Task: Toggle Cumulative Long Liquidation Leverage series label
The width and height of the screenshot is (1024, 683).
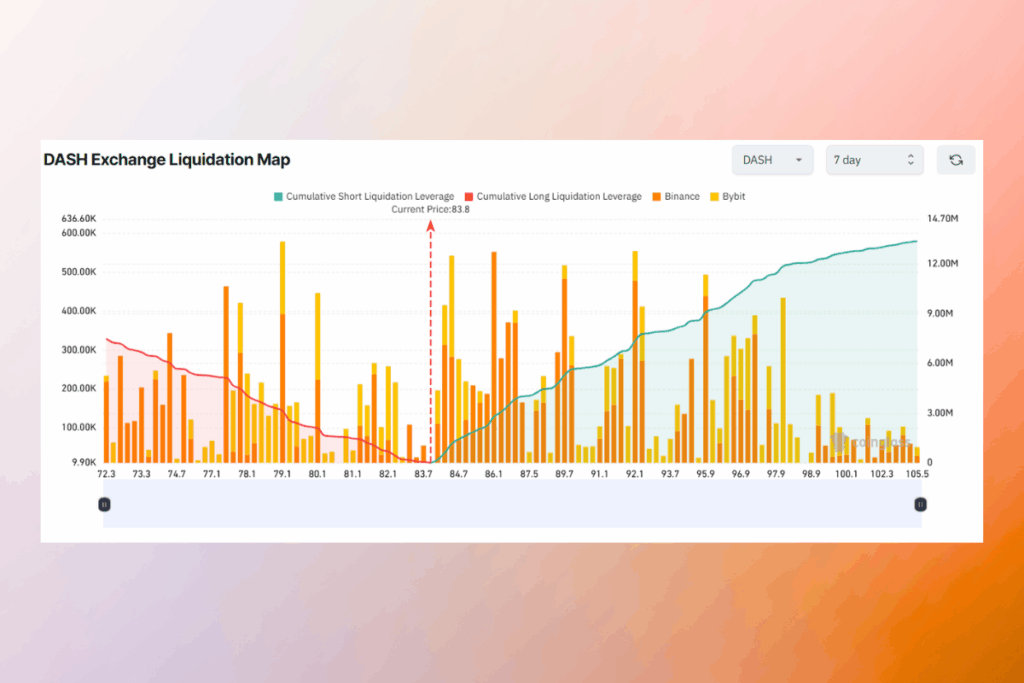Action: pos(559,197)
